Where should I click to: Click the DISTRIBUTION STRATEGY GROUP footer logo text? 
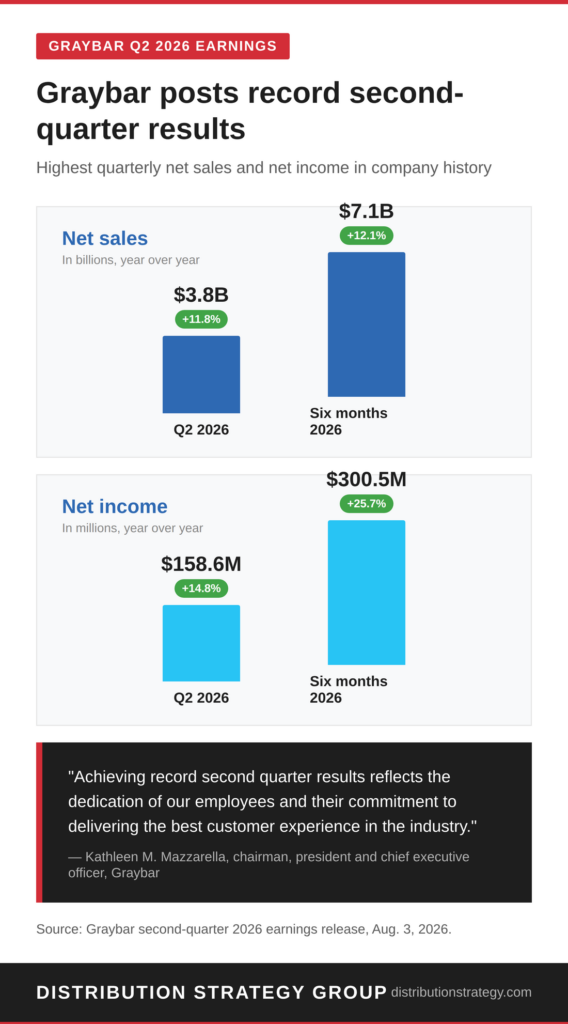[212, 993]
